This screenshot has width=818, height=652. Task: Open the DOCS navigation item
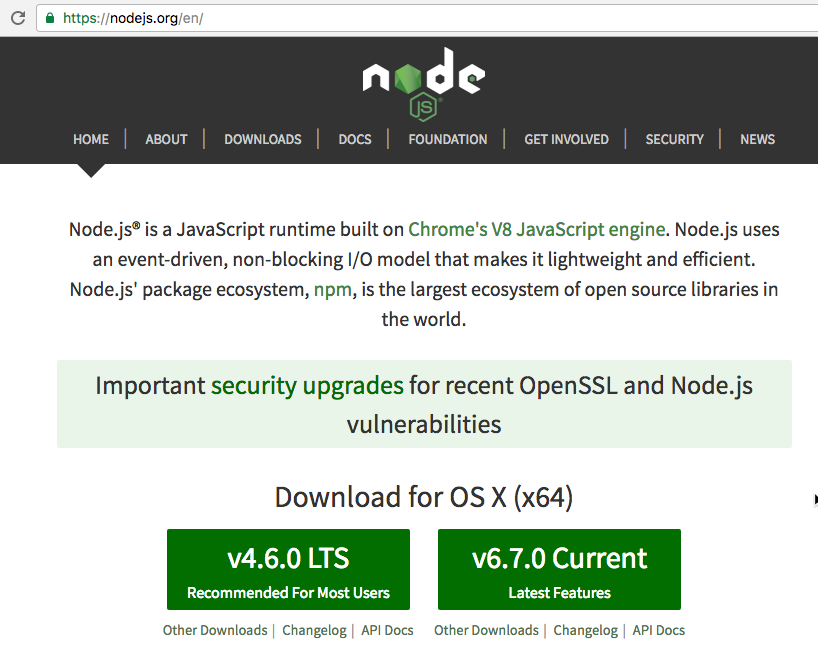tap(354, 139)
